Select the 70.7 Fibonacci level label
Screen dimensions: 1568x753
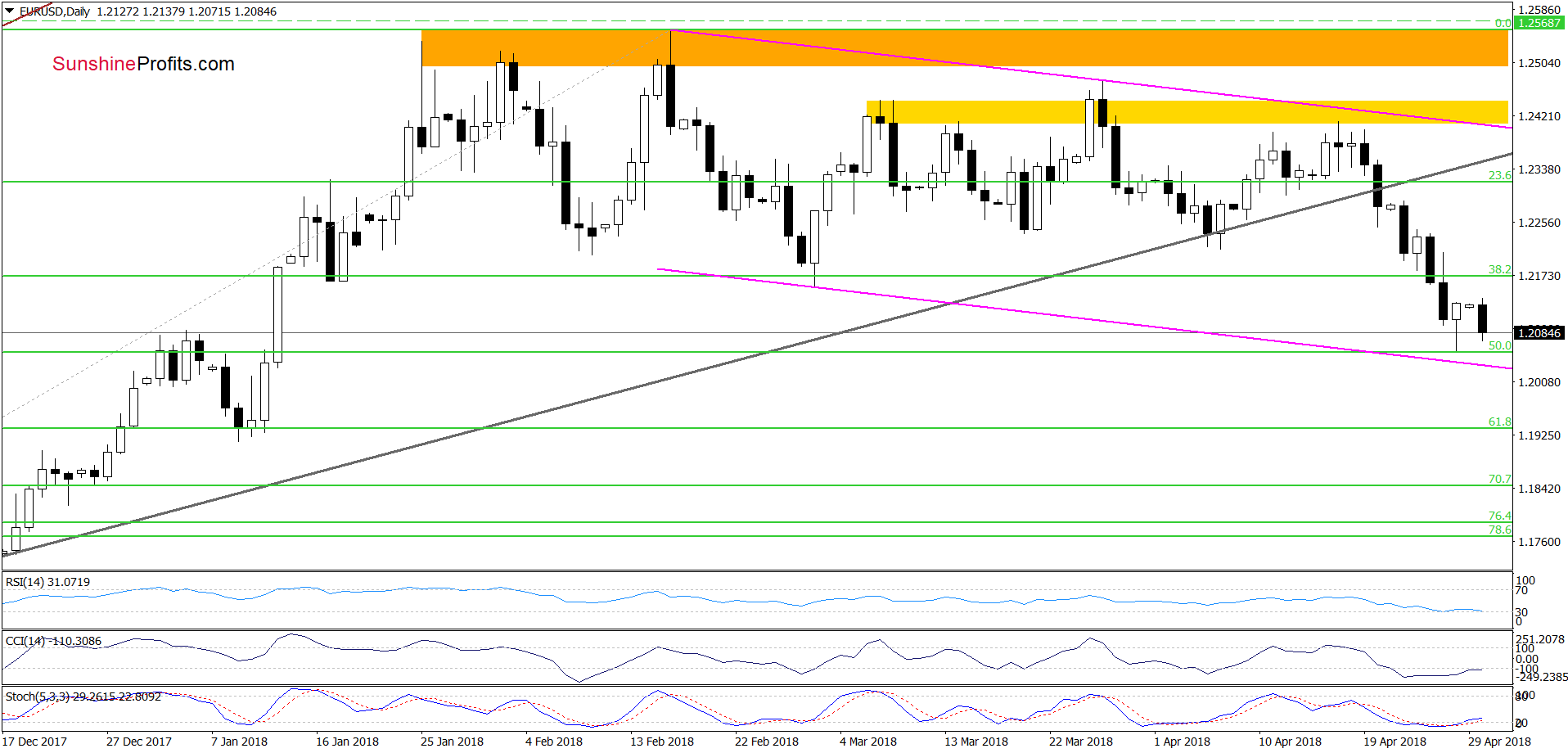1499,479
